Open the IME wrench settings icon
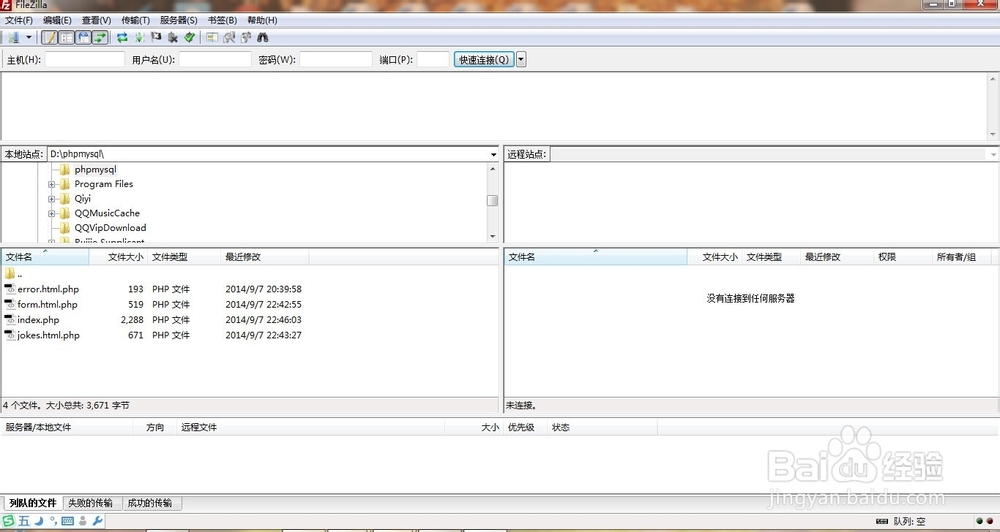1000x532 pixels. point(98,521)
